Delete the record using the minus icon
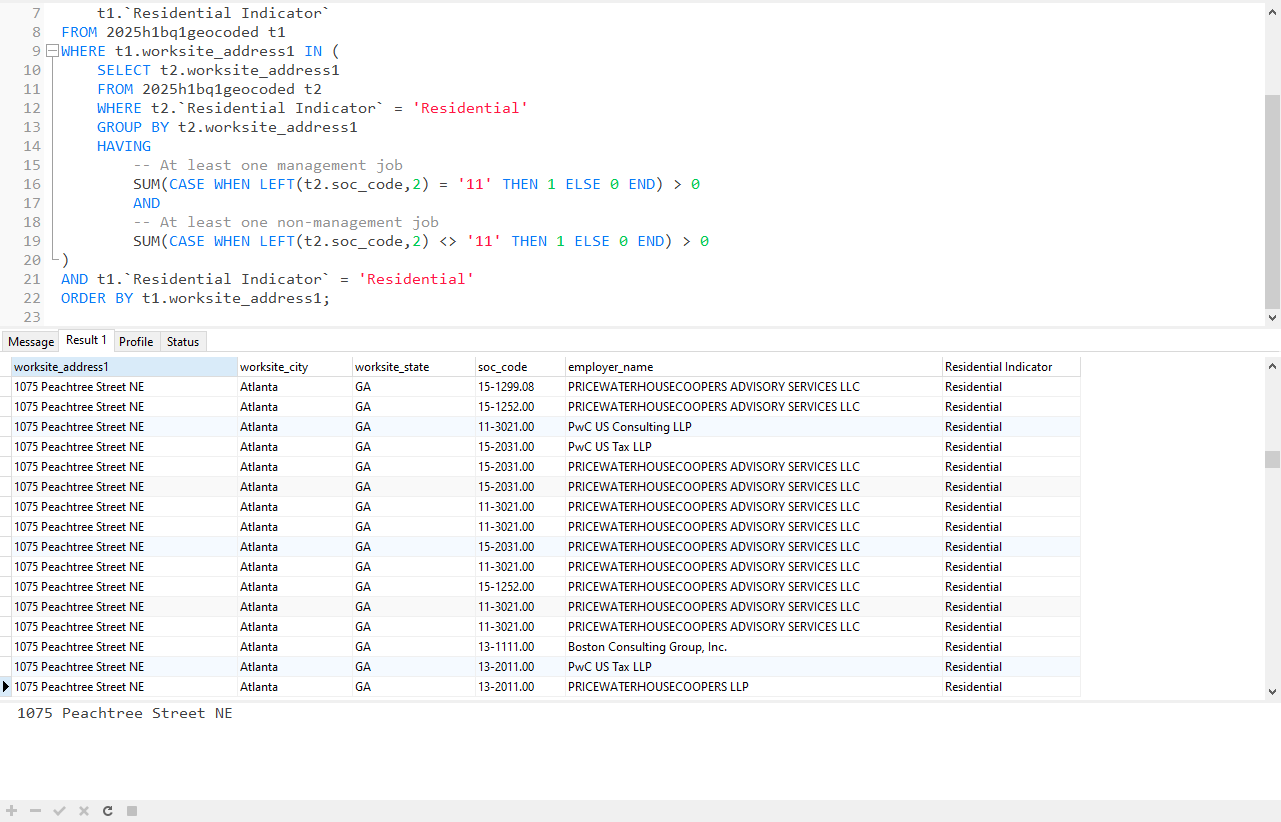1281x822 pixels. point(36,811)
